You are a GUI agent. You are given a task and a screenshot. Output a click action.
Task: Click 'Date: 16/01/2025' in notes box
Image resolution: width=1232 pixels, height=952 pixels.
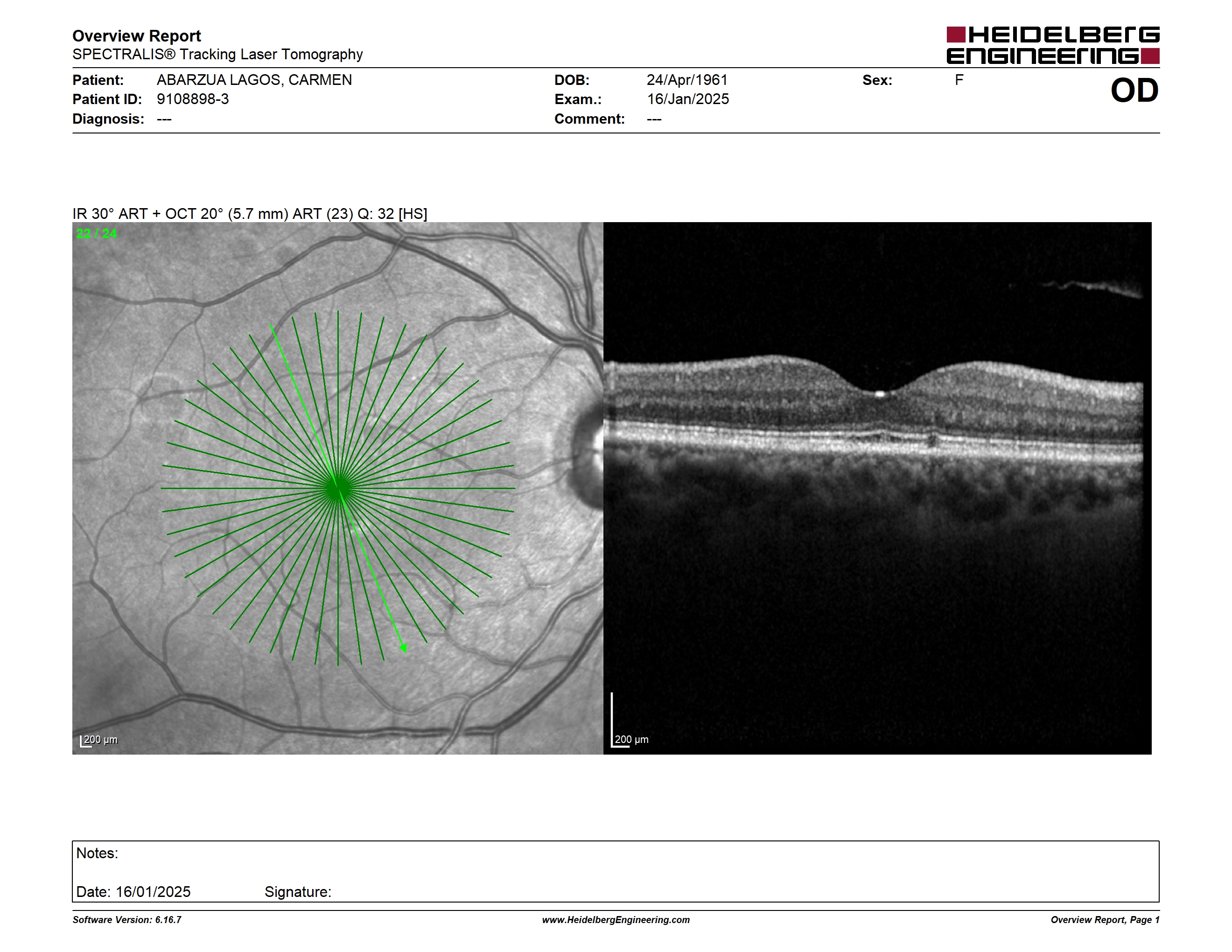point(133,892)
